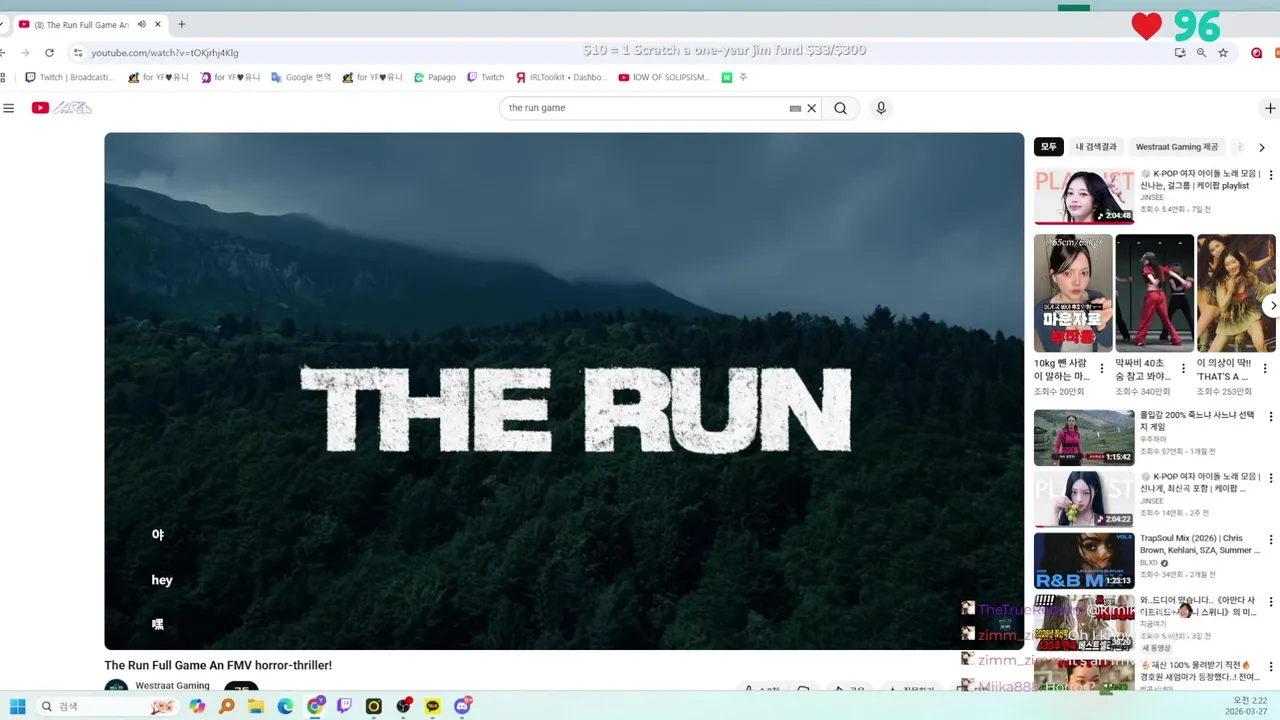The image size is (1280, 720).
Task: Open the YouTube hamburger guide menu
Action: tap(9, 108)
